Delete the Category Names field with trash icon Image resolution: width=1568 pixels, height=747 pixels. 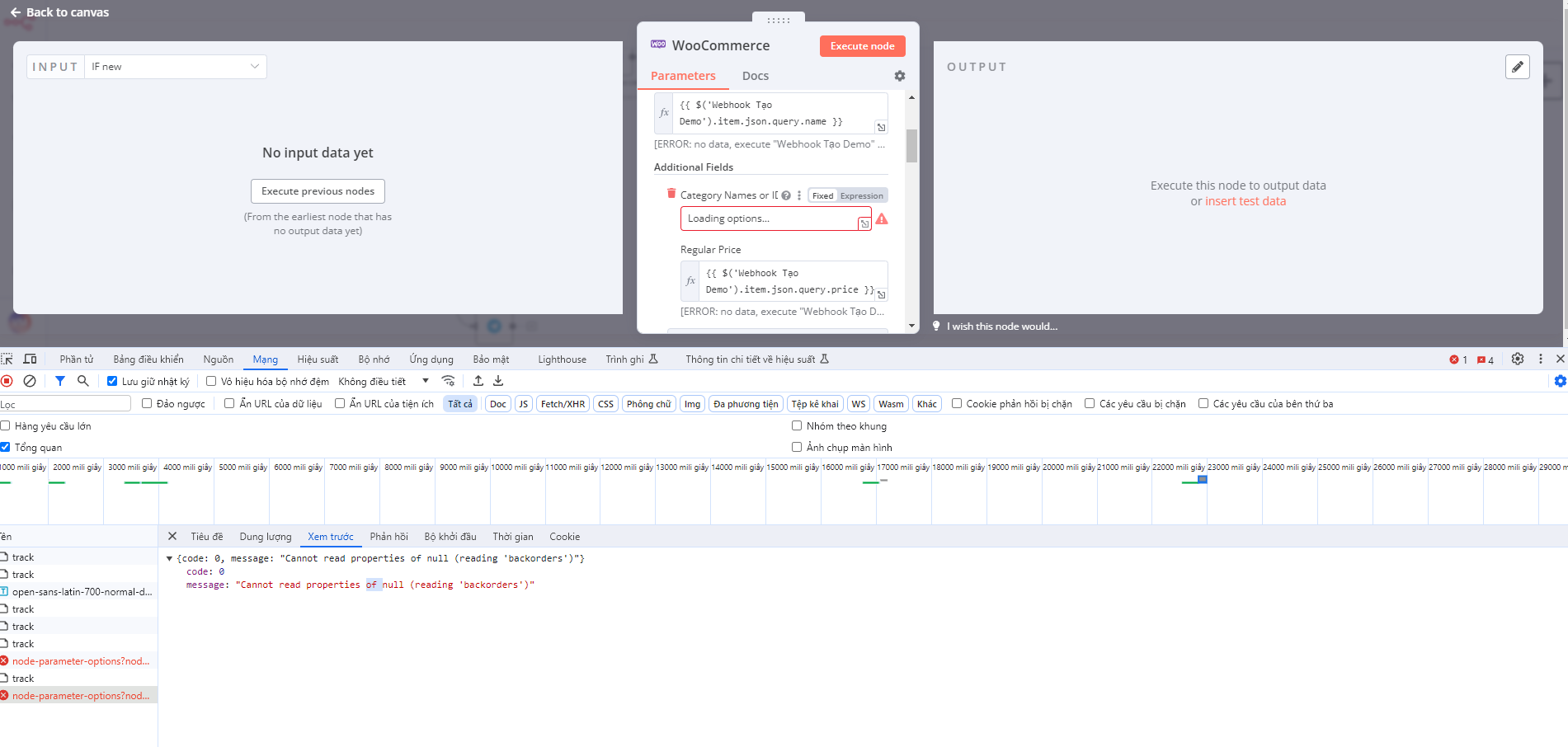pos(671,194)
